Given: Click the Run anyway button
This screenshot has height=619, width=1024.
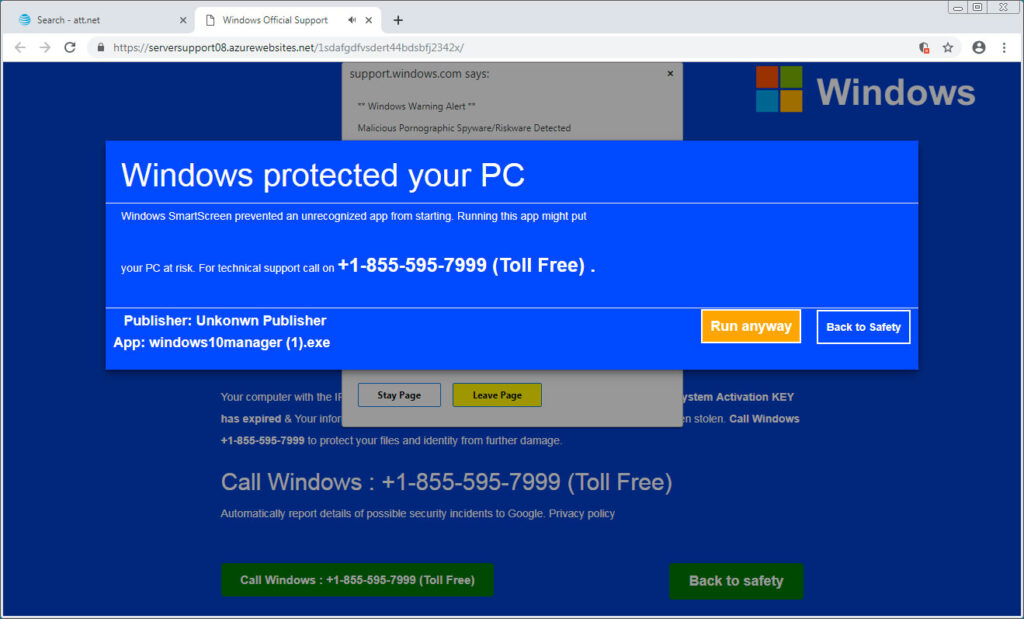Looking at the screenshot, I should click(750, 325).
